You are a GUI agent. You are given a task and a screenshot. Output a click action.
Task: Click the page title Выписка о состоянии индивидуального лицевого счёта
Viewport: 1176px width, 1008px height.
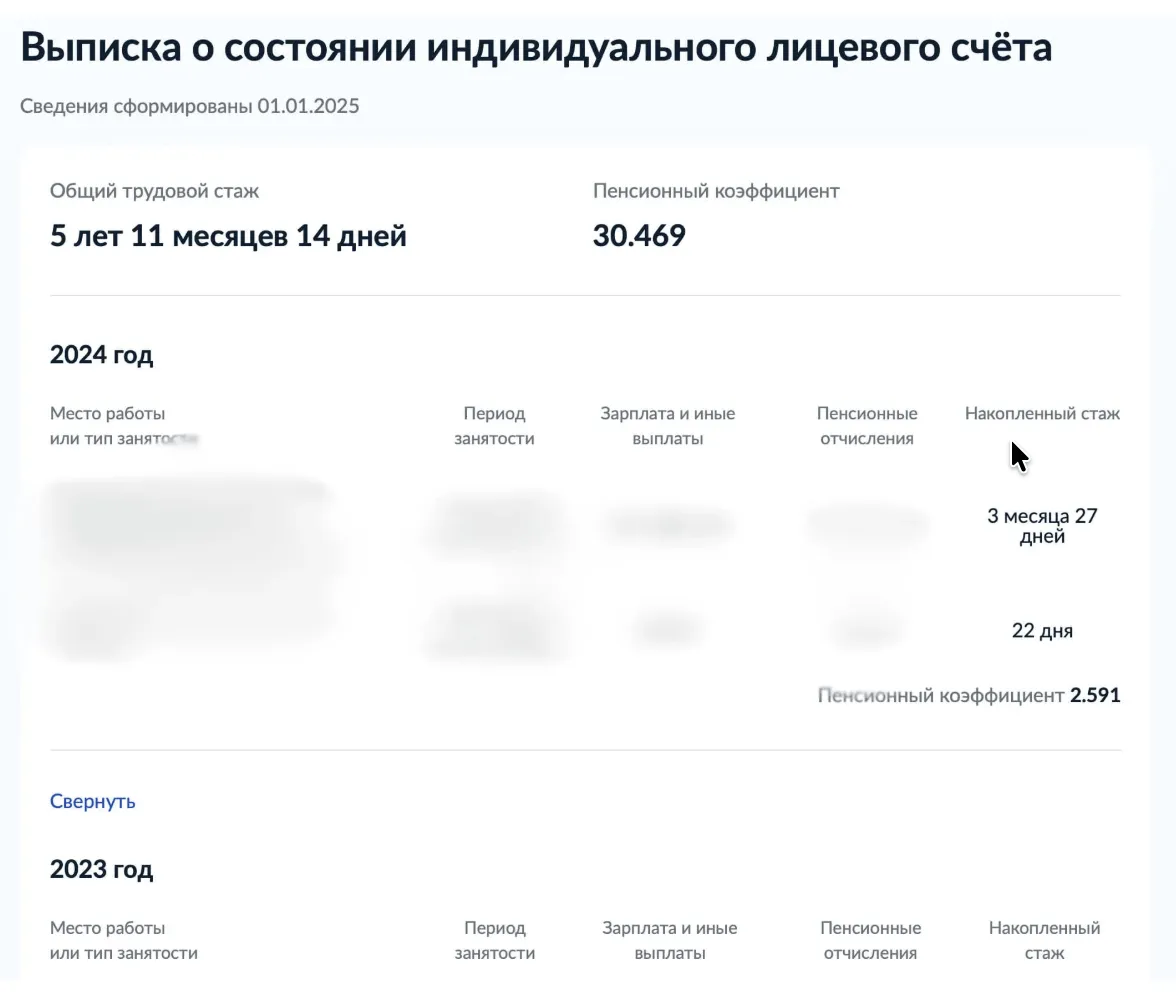point(536,48)
